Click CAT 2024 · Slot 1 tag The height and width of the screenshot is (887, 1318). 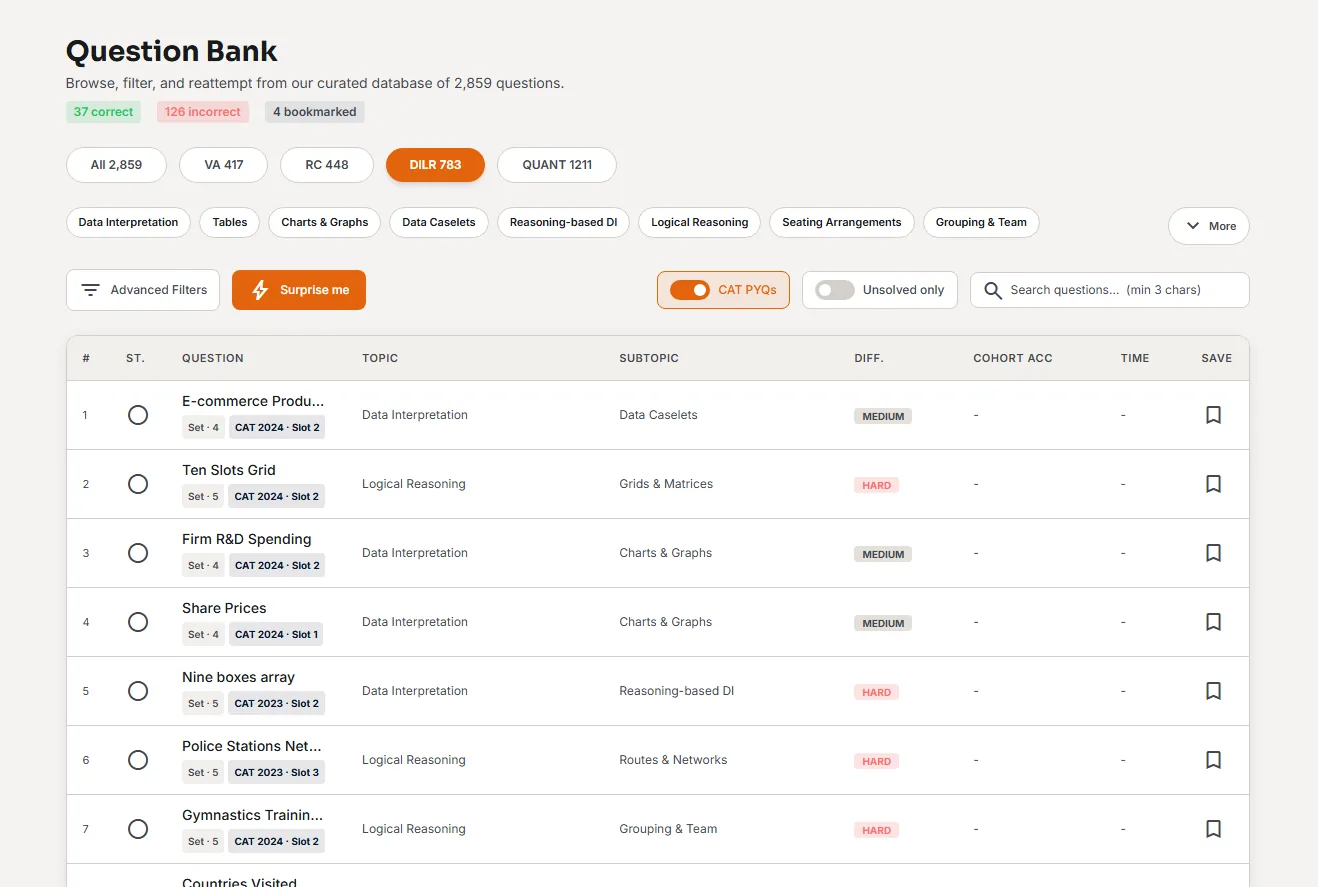click(x=277, y=634)
